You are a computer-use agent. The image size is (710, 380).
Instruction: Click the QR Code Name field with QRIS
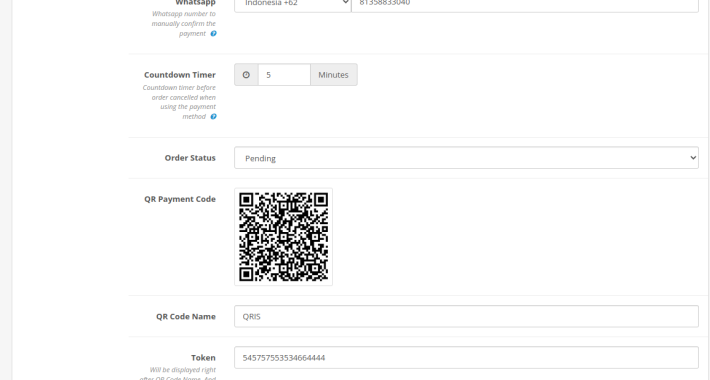466,316
